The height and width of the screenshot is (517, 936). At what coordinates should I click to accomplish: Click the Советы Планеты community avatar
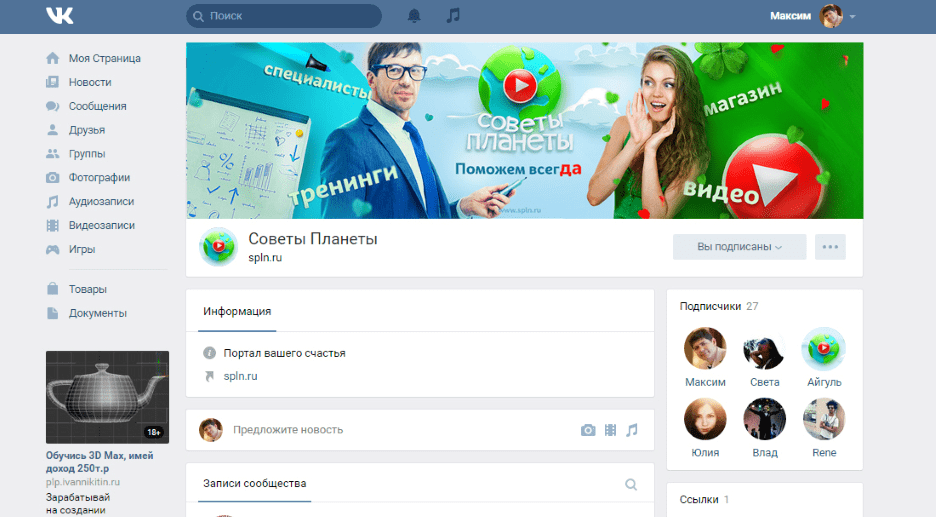coord(218,247)
